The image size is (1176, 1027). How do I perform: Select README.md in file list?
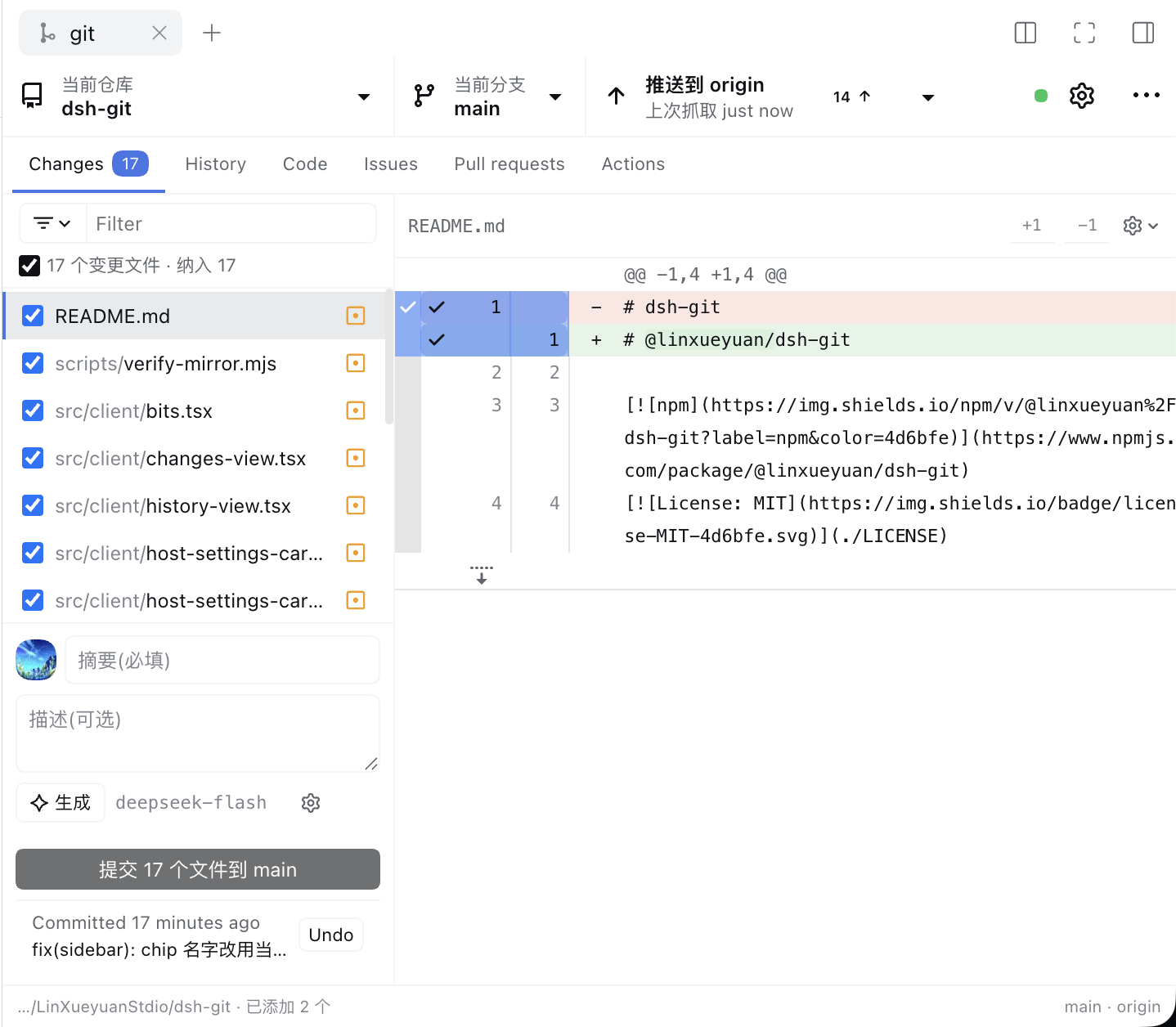tap(195, 316)
